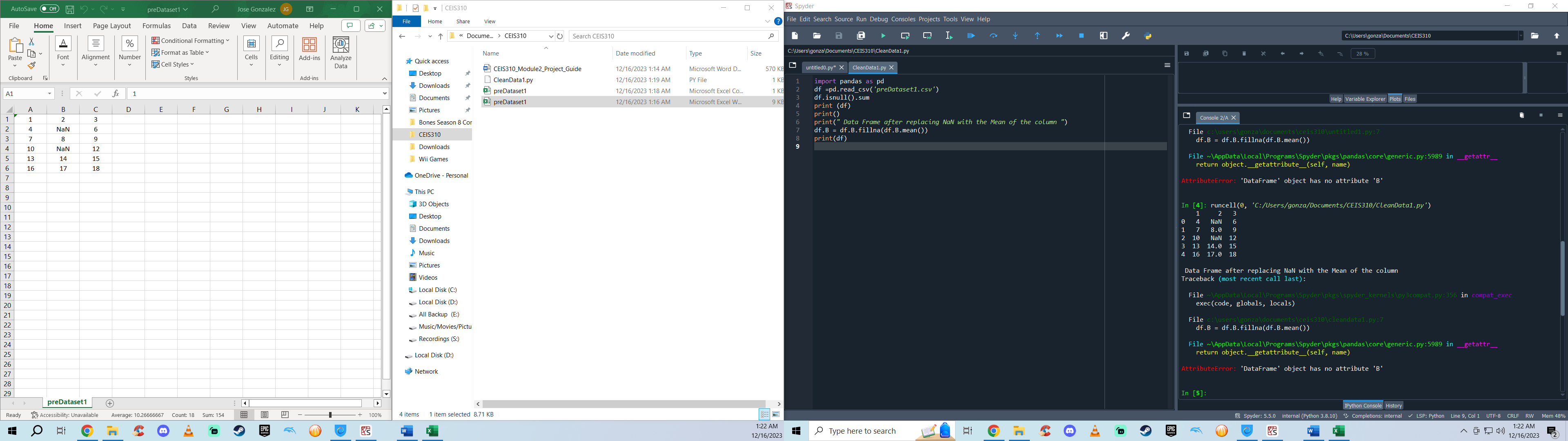Switch Explorer to large thumbnails view
This screenshot has height=441, width=1568.
(776, 414)
